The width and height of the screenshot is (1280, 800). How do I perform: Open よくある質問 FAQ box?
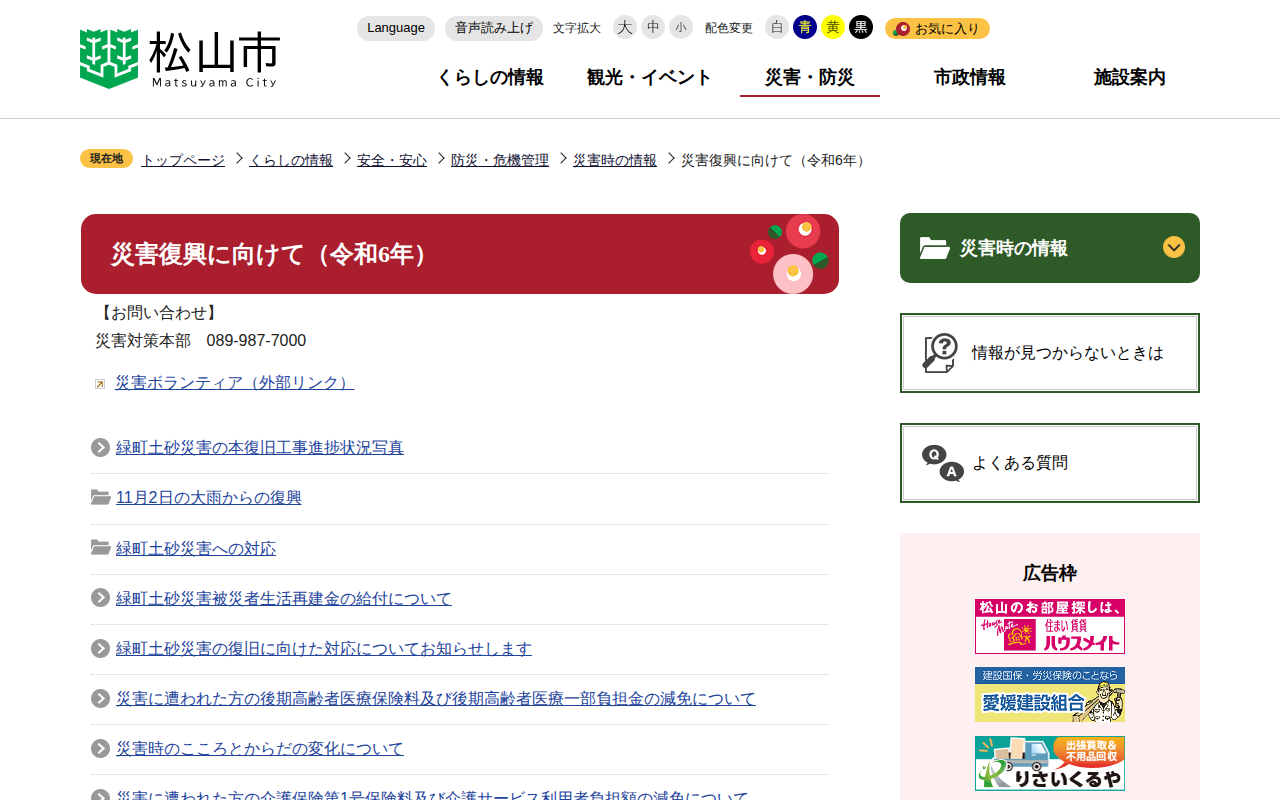click(x=1050, y=463)
